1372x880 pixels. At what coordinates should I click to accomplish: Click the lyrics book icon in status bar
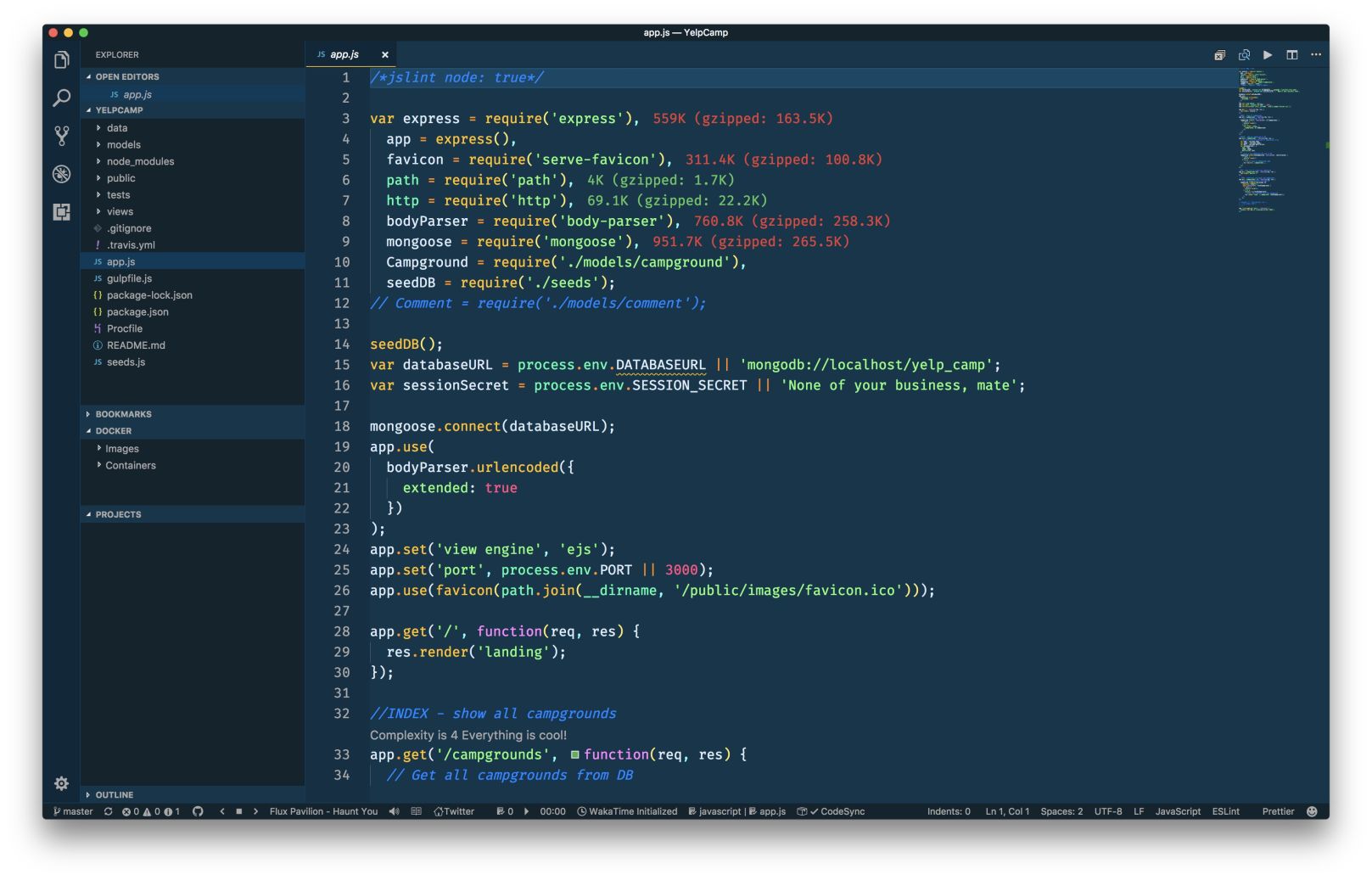(x=416, y=811)
